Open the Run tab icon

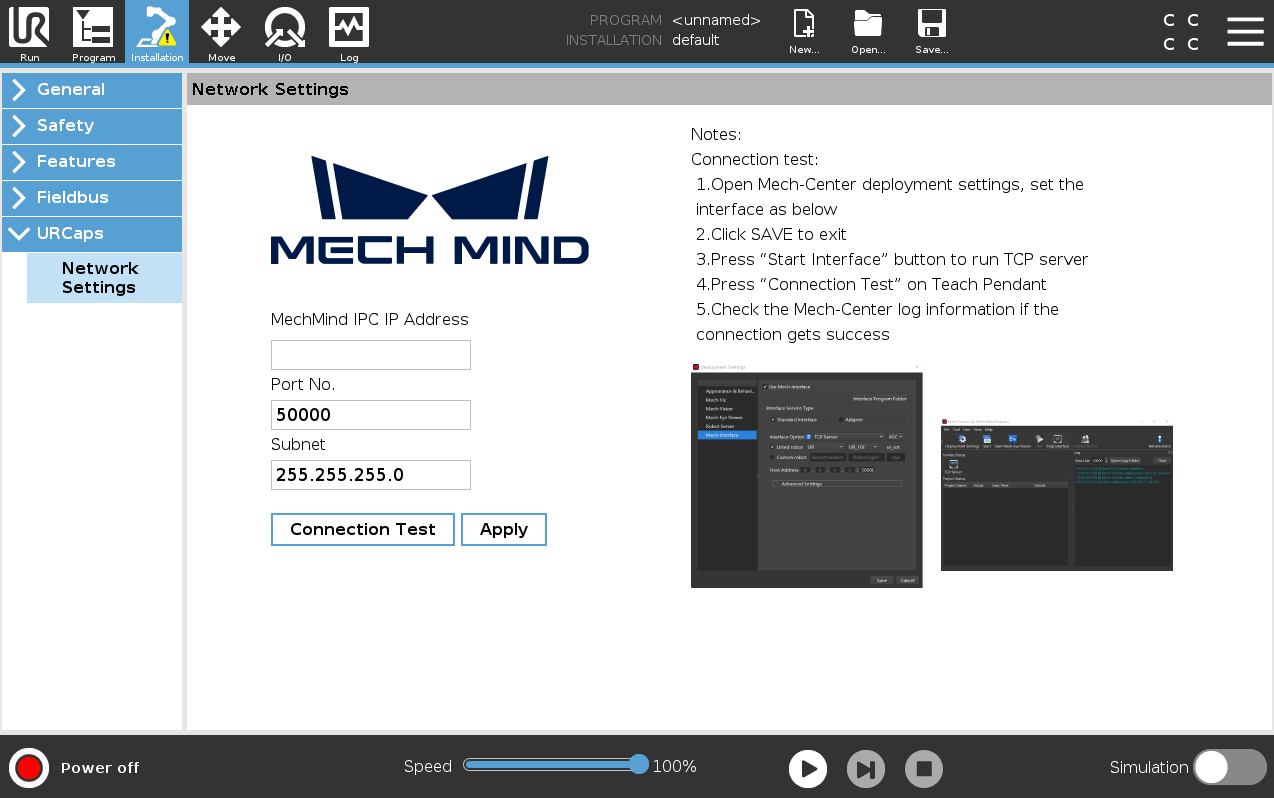coord(29,31)
